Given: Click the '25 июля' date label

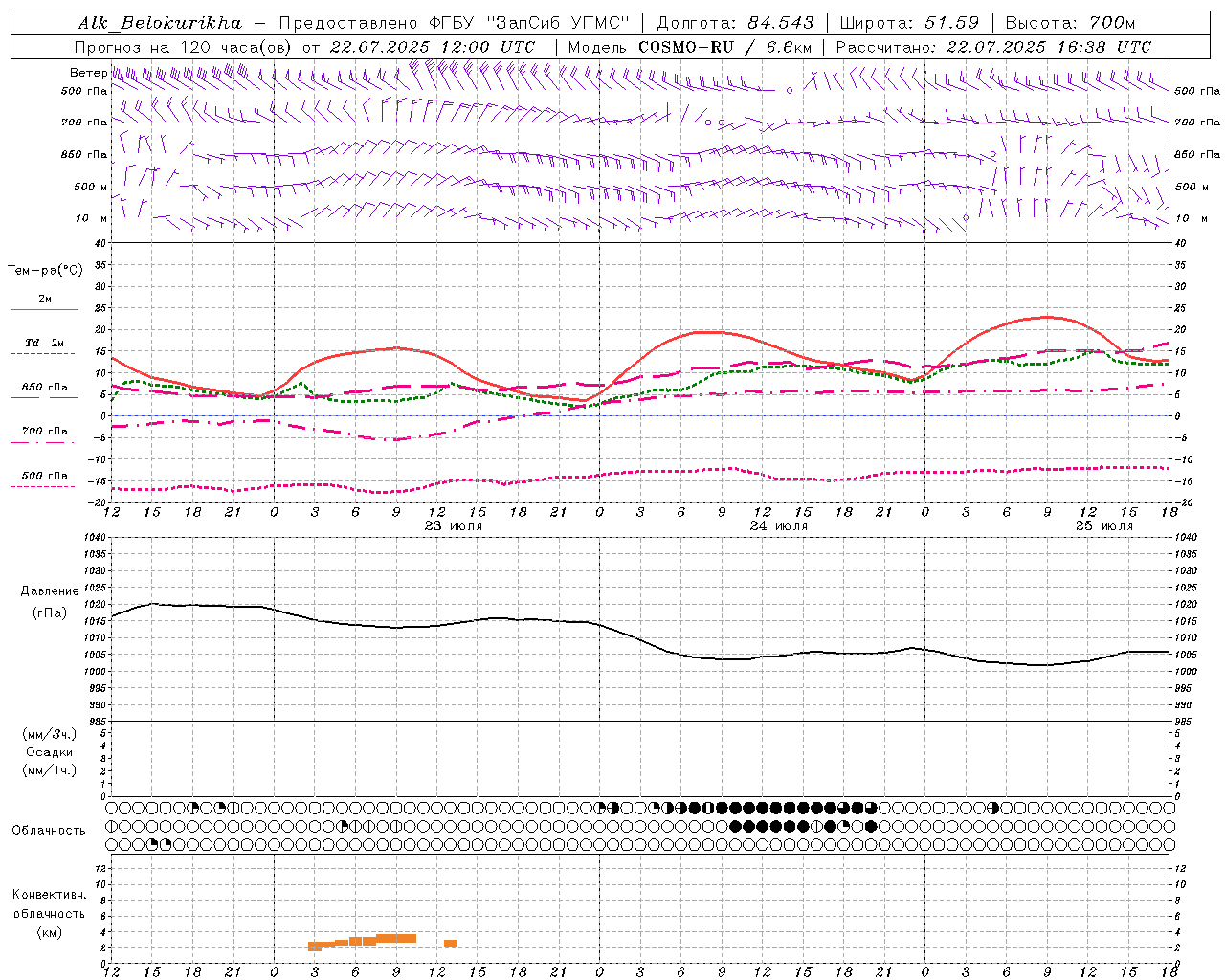Looking at the screenshot, I should tap(1104, 525).
